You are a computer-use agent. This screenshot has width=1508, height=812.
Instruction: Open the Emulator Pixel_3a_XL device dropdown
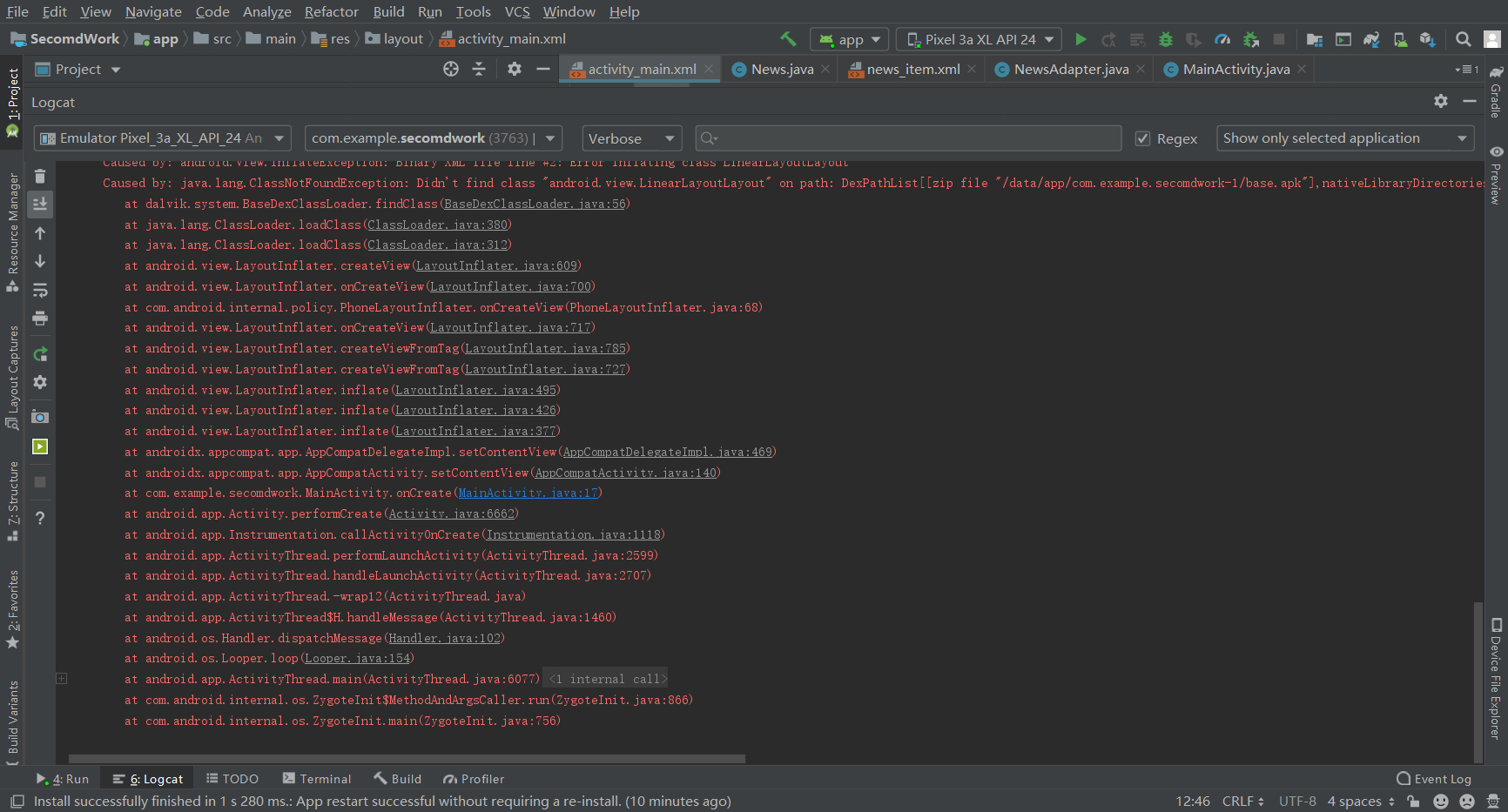point(162,138)
